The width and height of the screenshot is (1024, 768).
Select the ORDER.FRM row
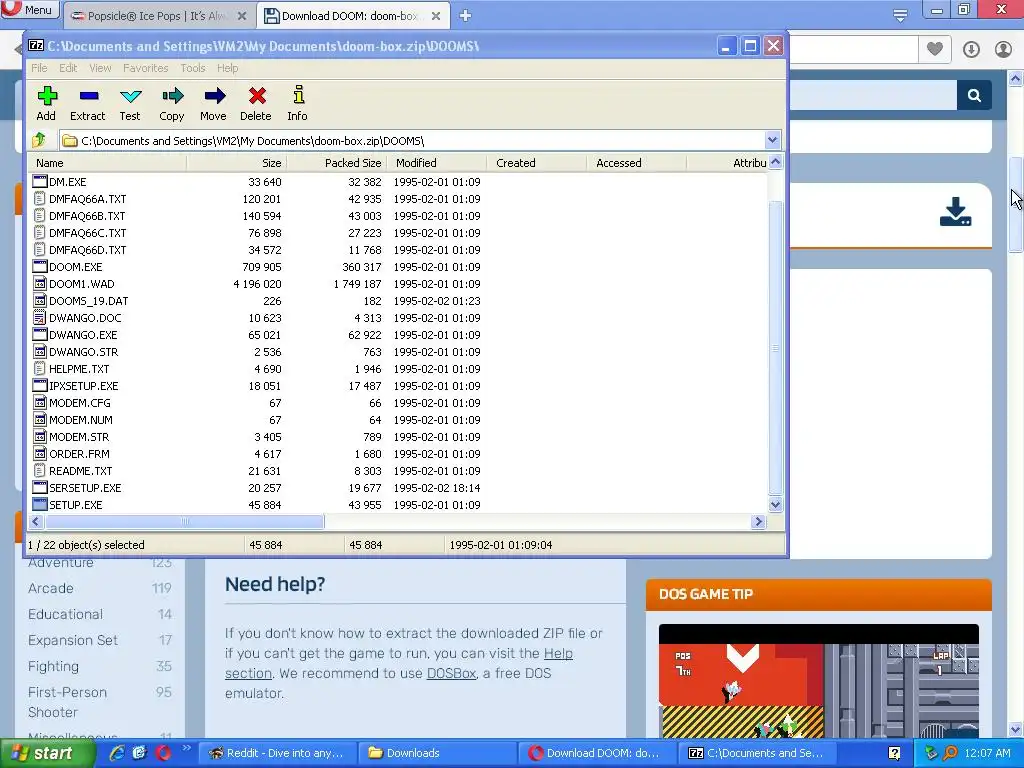point(398,453)
